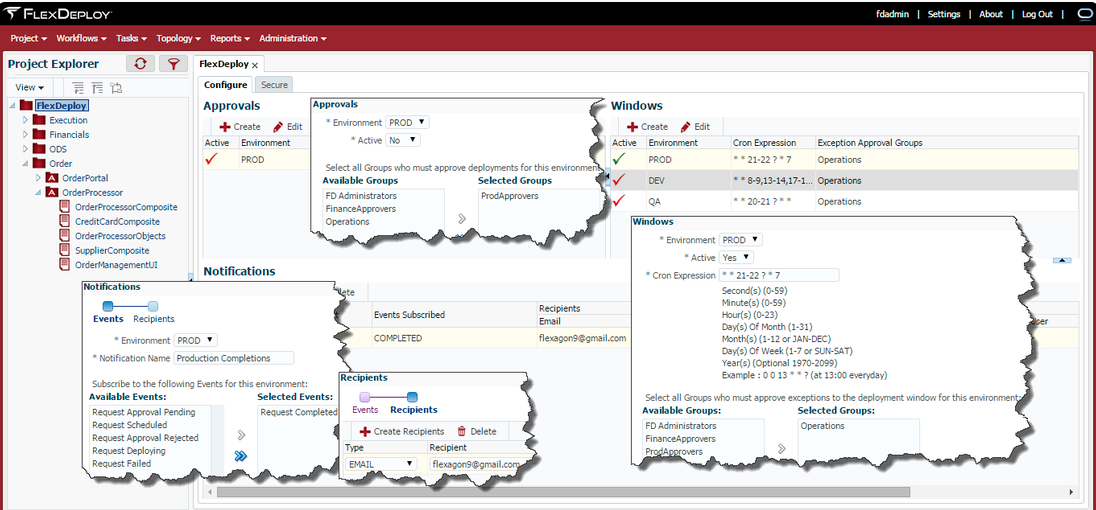Switch to the Configure tab
This screenshot has height=510, width=1096.
[x=225, y=85]
